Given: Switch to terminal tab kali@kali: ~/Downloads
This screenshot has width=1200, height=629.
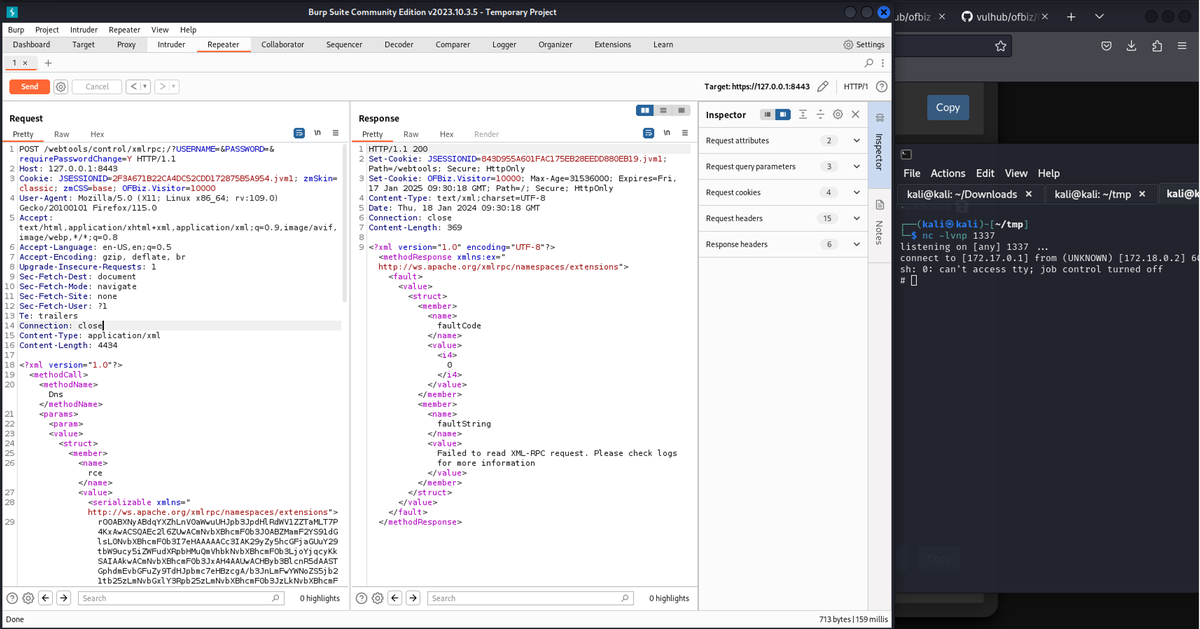Looking at the screenshot, I should coord(962,194).
